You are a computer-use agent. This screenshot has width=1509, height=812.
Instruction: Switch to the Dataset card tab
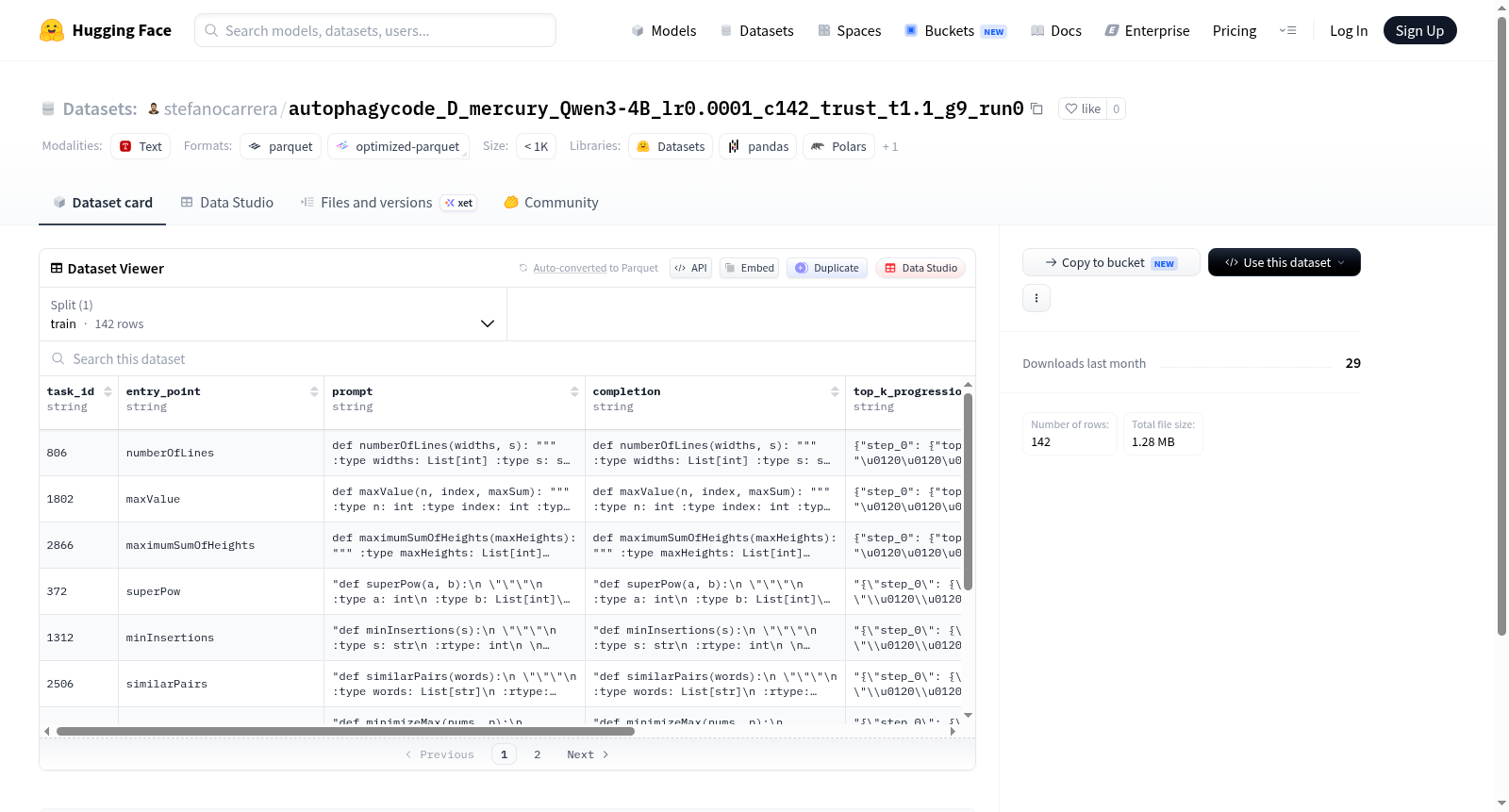point(102,202)
